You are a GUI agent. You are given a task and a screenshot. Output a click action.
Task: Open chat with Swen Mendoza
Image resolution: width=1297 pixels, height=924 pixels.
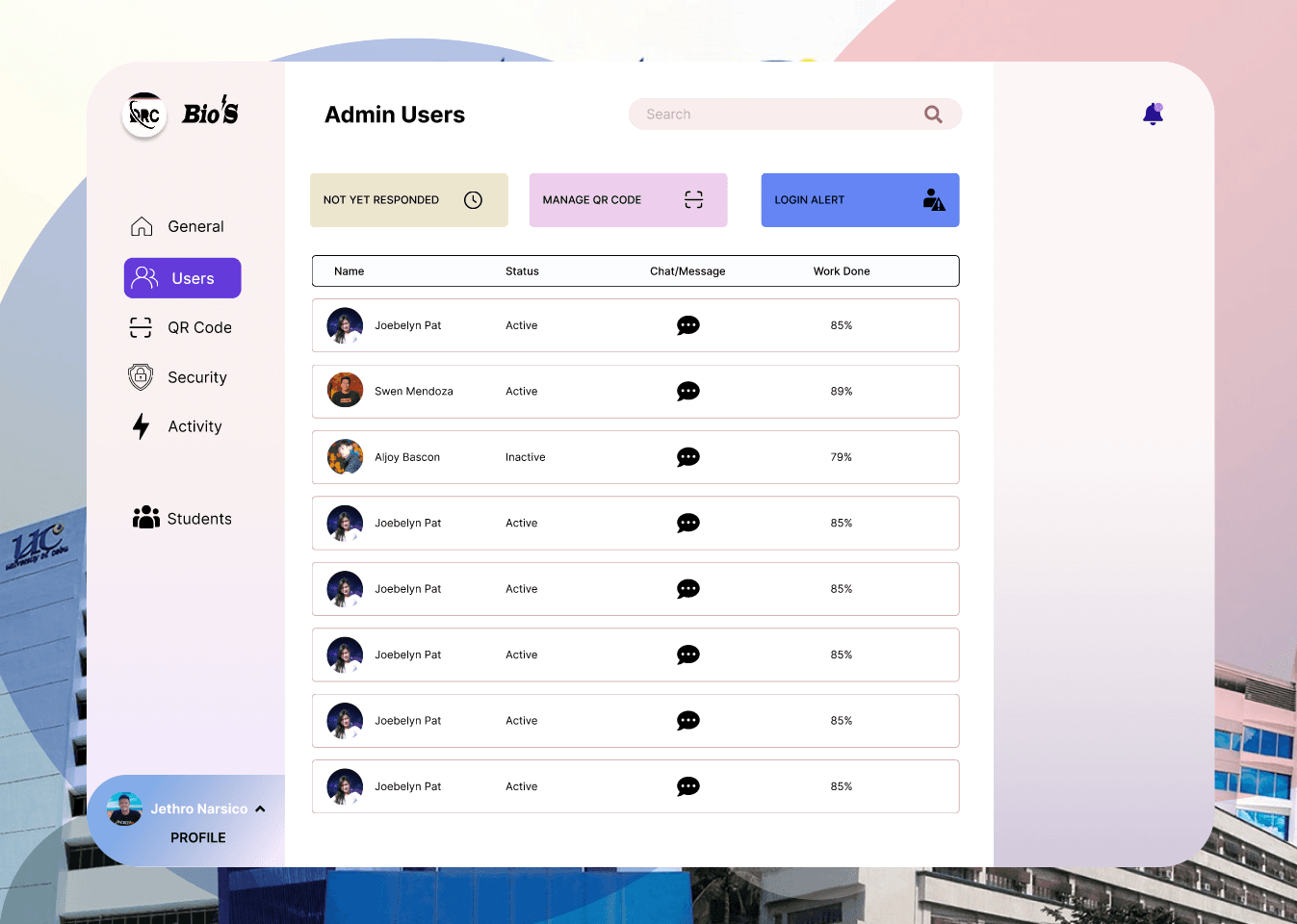(688, 392)
